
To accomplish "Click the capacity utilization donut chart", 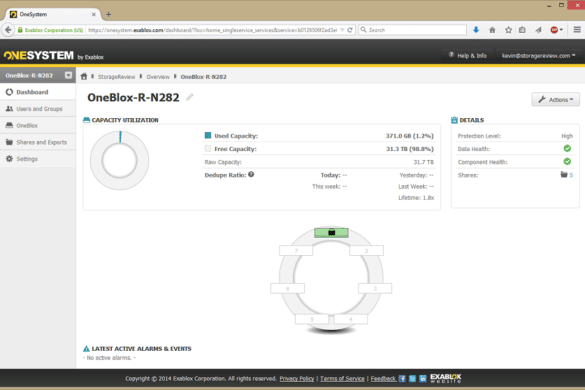I will click(119, 160).
